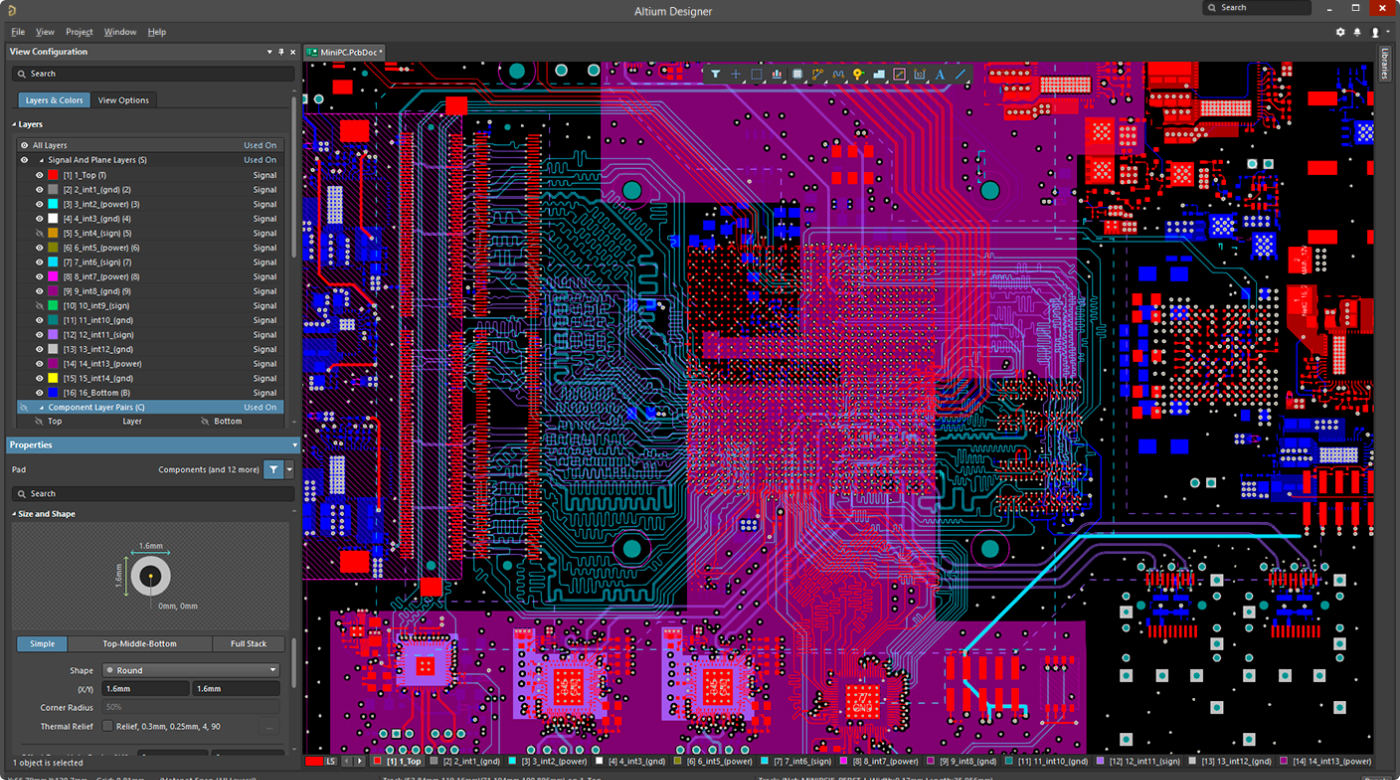
Task: Switch to the View Options tab
Action: pos(123,100)
